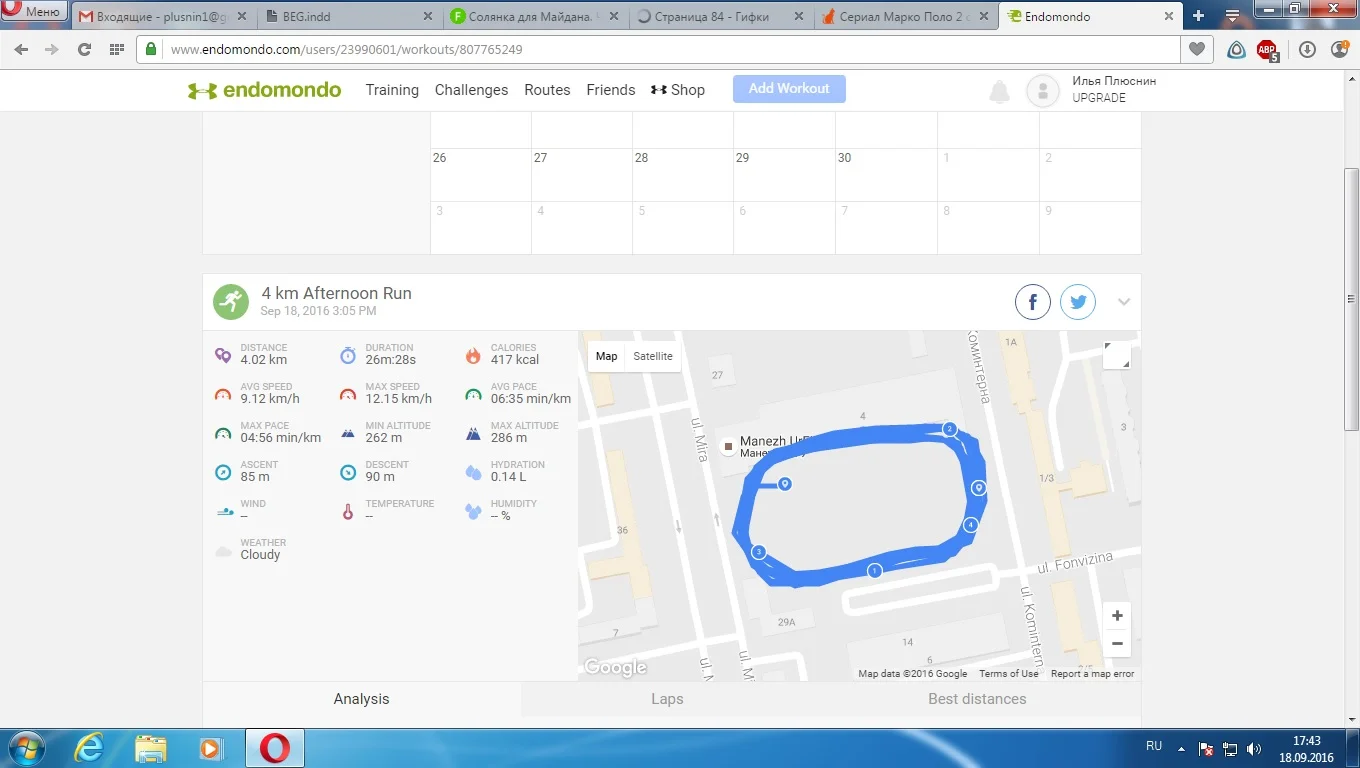Switch the map to Map view
This screenshot has height=768, width=1360.
[607, 356]
